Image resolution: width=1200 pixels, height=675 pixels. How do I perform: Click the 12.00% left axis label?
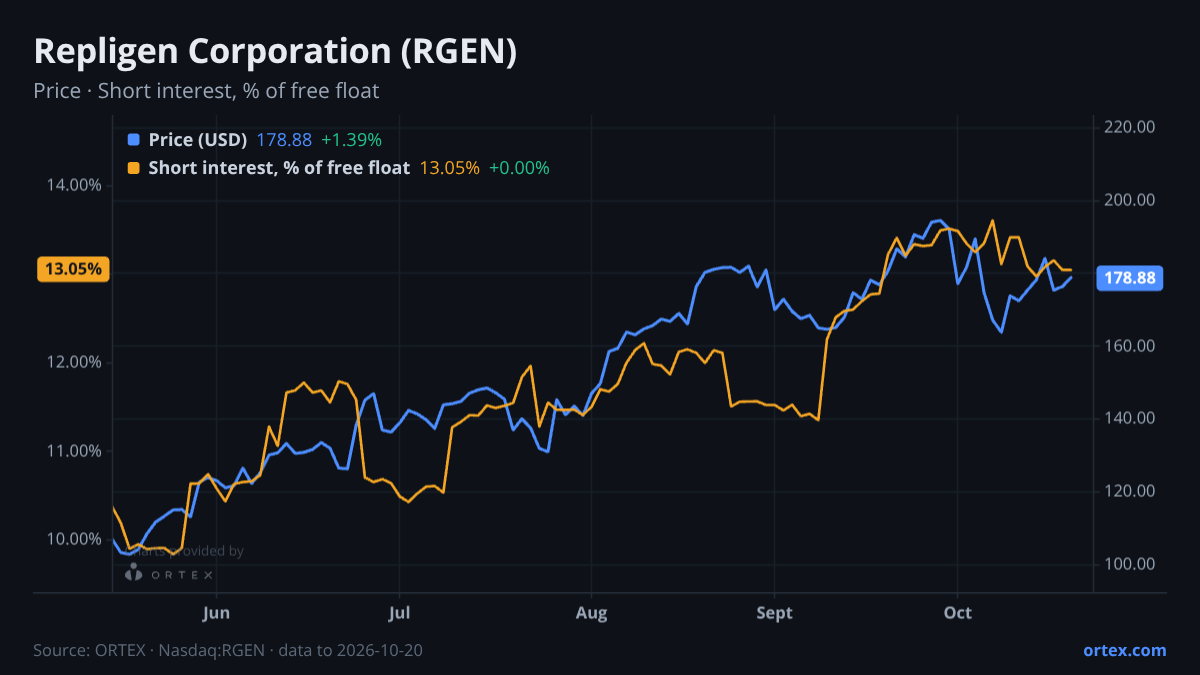tap(76, 362)
